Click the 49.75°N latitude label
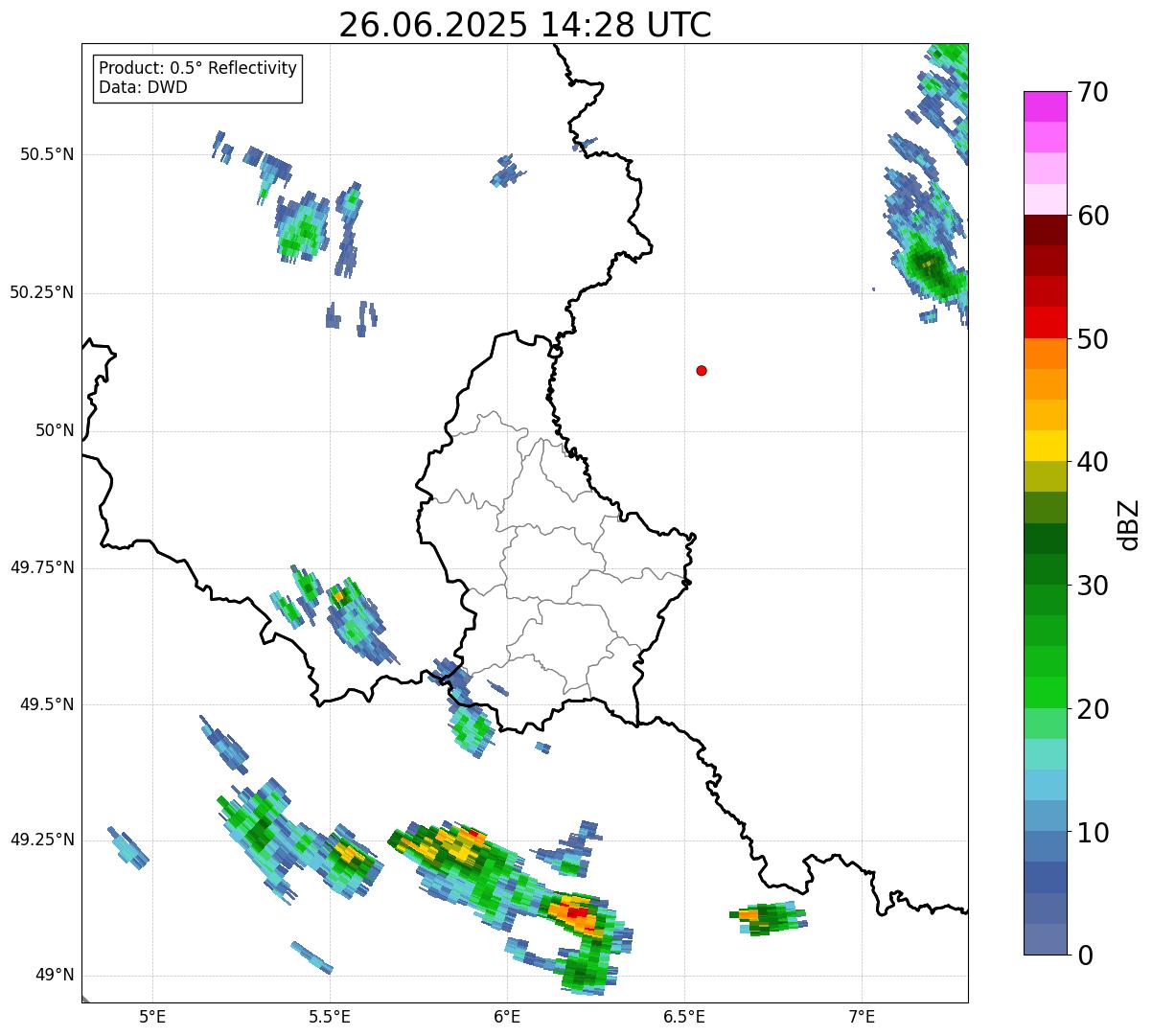This screenshot has width=1152, height=1036. (x=42, y=567)
